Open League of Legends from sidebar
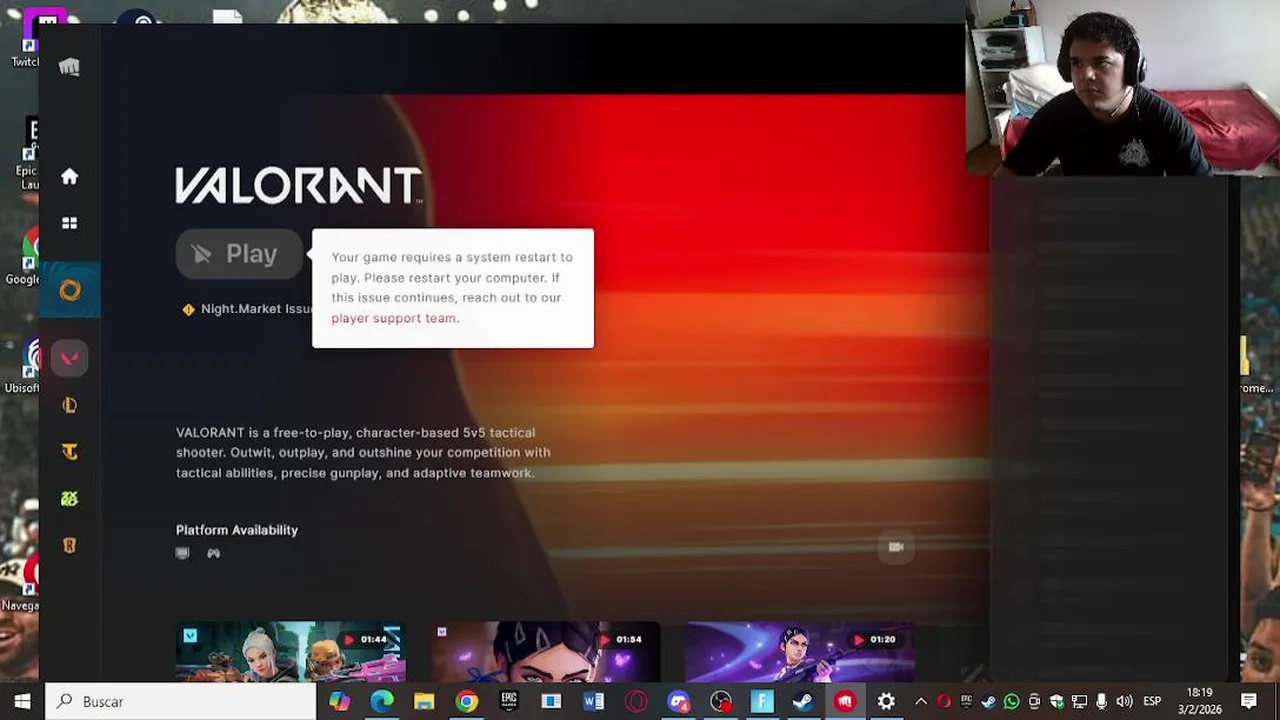This screenshot has width=1280, height=720. pos(69,405)
